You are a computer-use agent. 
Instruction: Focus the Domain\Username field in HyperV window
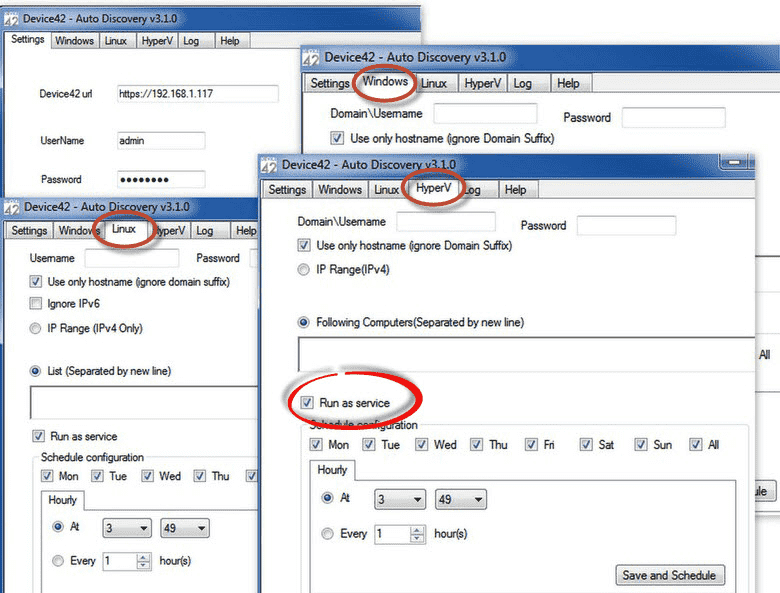coord(446,222)
